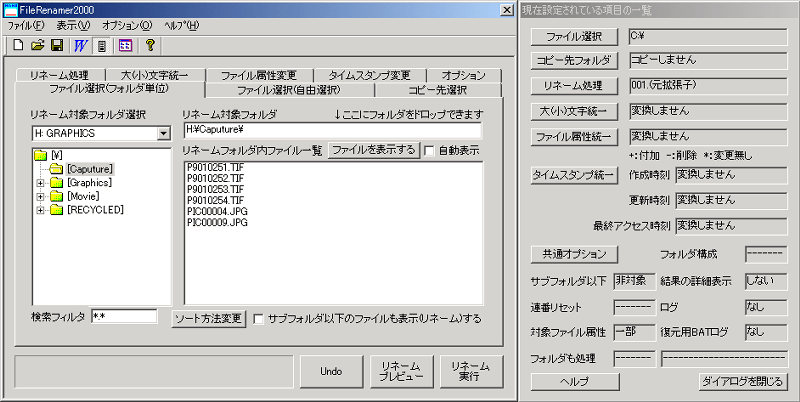
Task: Switch to the 大(小)文字統一 tab
Action: 155,76
